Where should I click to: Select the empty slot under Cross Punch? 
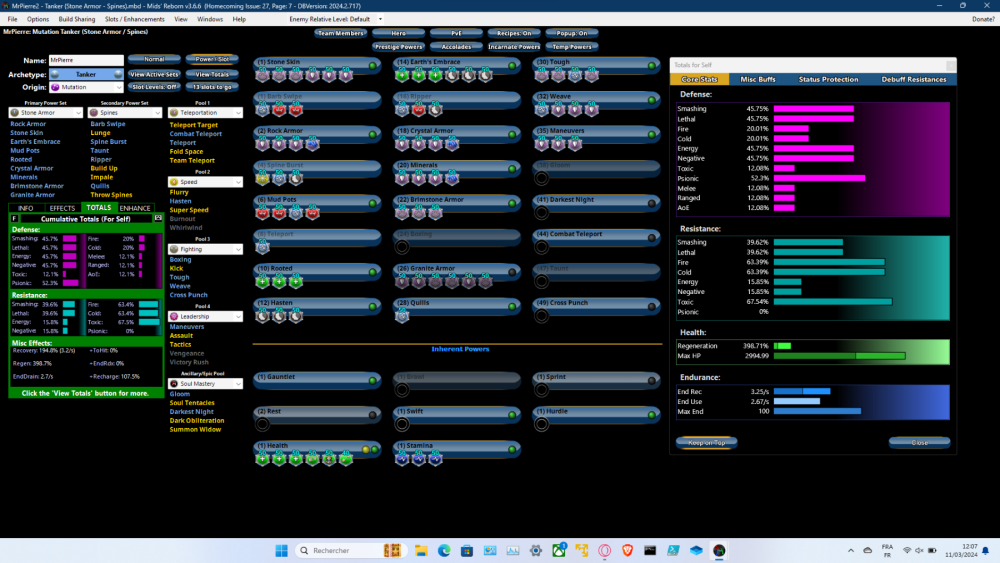[542, 316]
